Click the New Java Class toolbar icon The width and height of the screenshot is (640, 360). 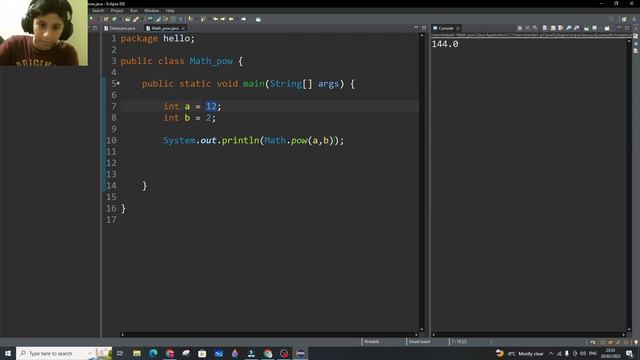pyautogui.click(x=114, y=19)
